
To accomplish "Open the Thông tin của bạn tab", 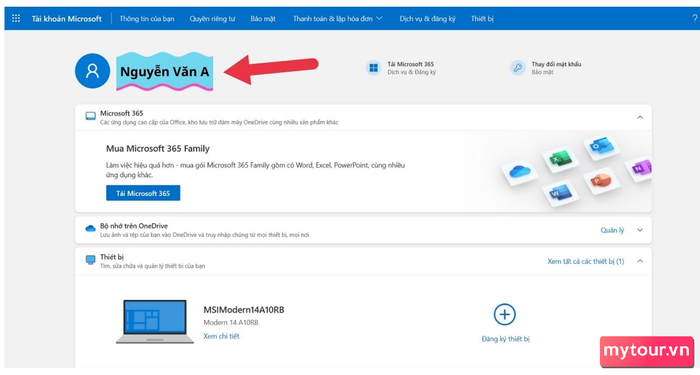I will [x=147, y=18].
